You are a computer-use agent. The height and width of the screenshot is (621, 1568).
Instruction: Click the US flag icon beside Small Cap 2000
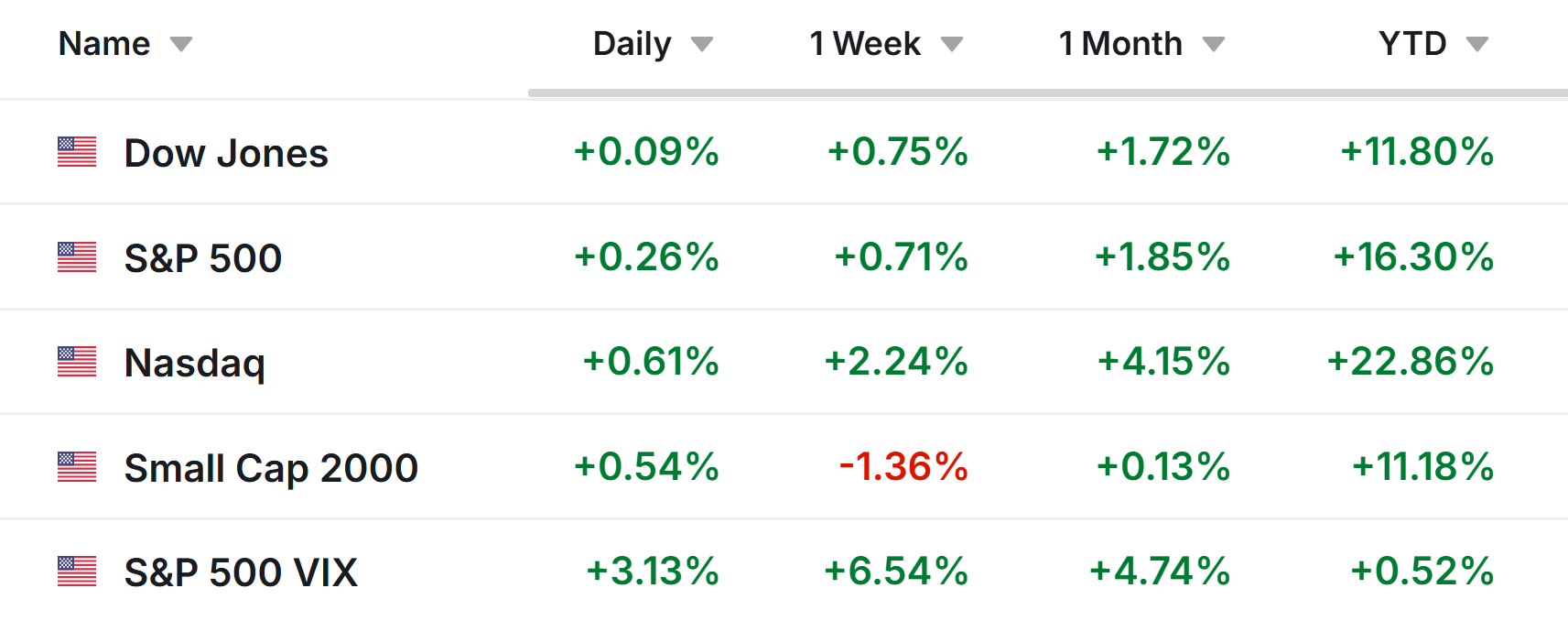77,466
